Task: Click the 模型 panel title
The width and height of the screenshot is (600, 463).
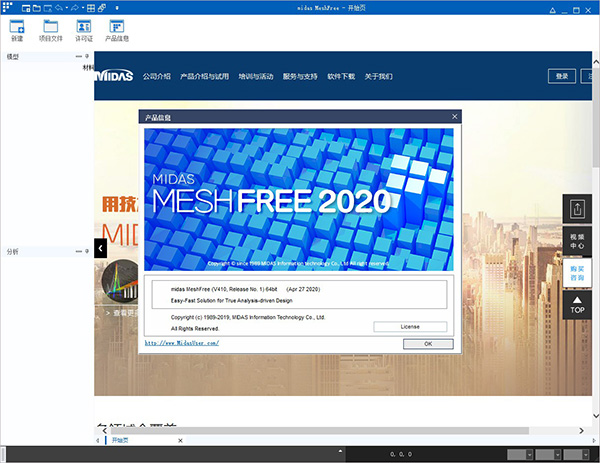Action: tap(12, 57)
